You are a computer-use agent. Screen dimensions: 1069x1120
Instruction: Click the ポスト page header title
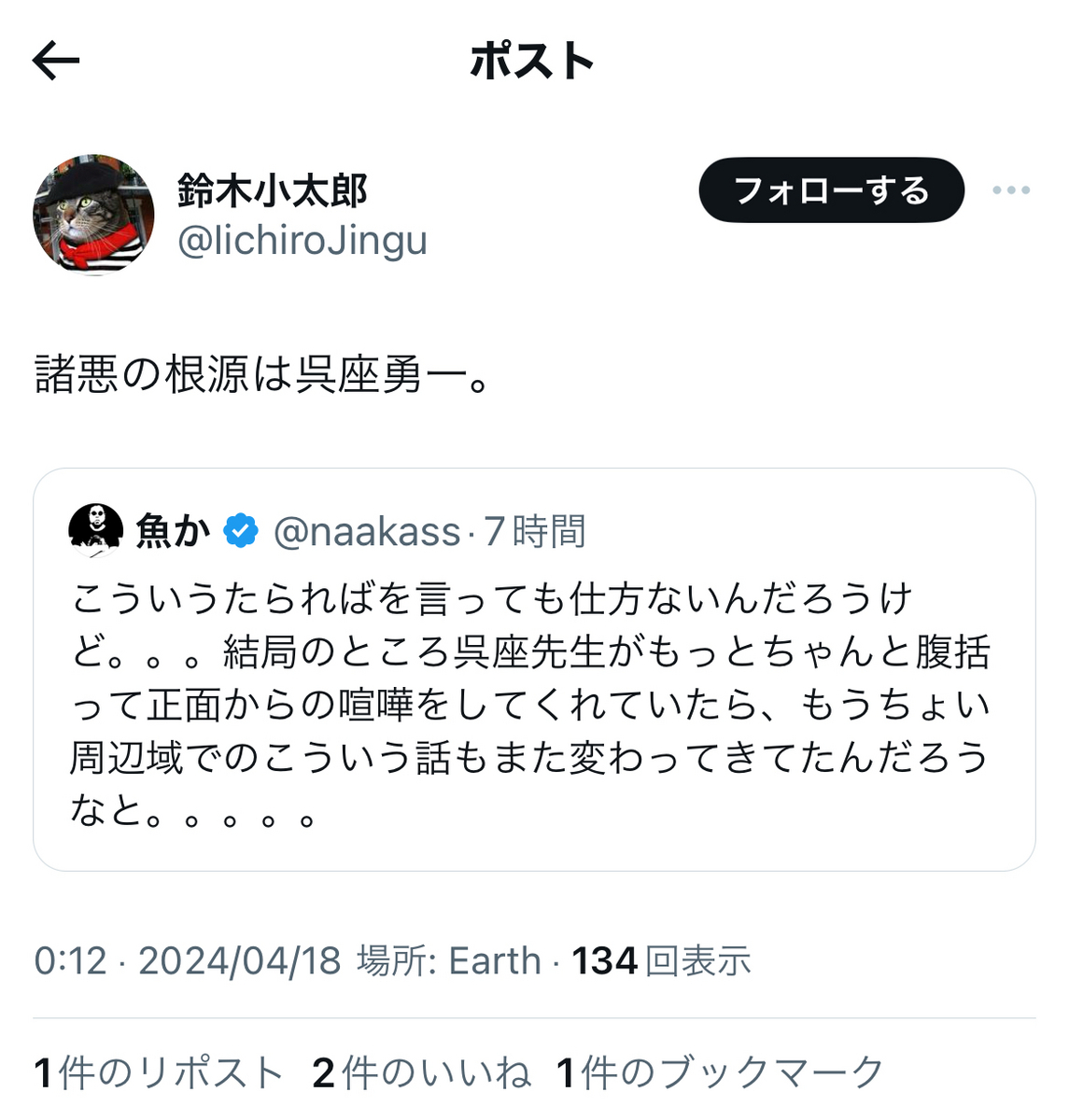pyautogui.click(x=532, y=62)
